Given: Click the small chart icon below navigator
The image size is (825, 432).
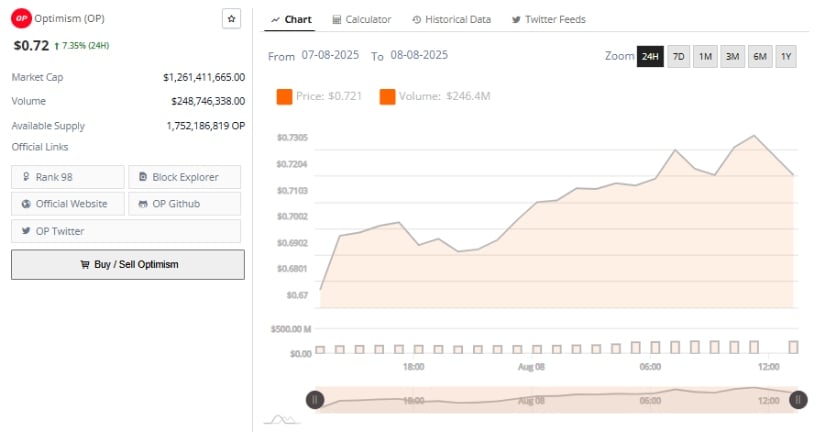Looking at the screenshot, I should pos(281,419).
